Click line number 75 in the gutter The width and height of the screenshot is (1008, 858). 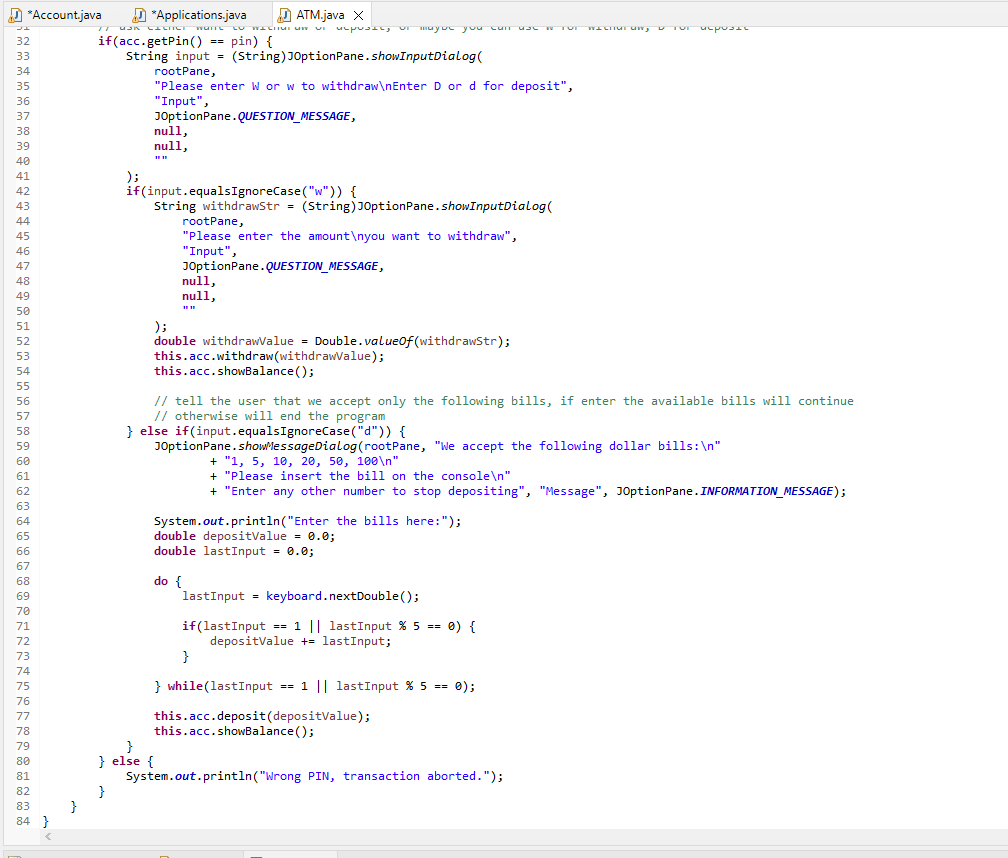[x=22, y=686]
